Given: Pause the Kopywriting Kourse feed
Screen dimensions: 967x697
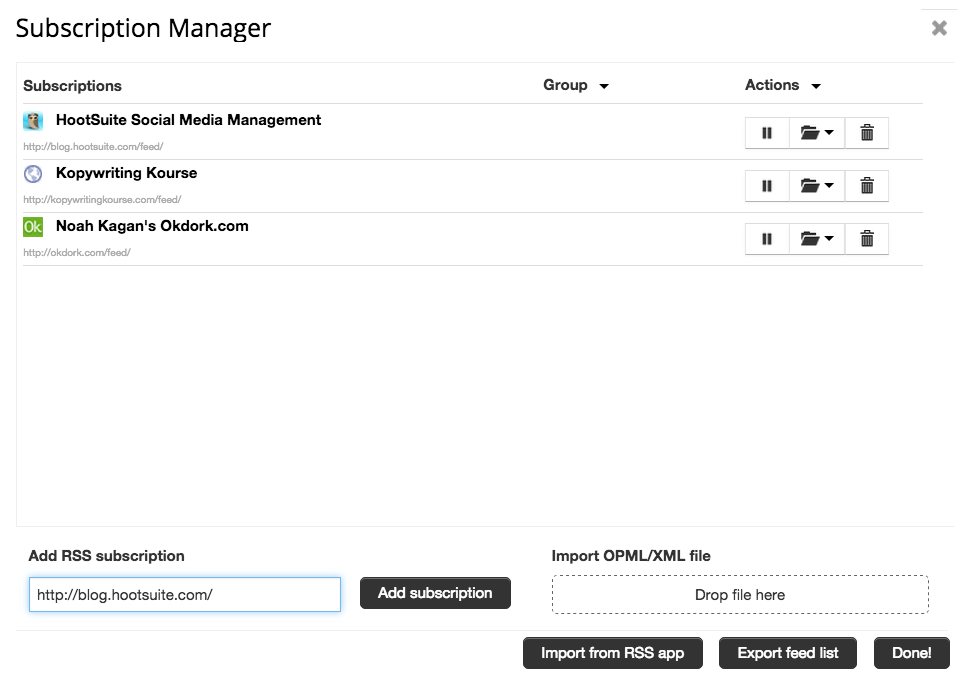Looking at the screenshot, I should tap(767, 186).
